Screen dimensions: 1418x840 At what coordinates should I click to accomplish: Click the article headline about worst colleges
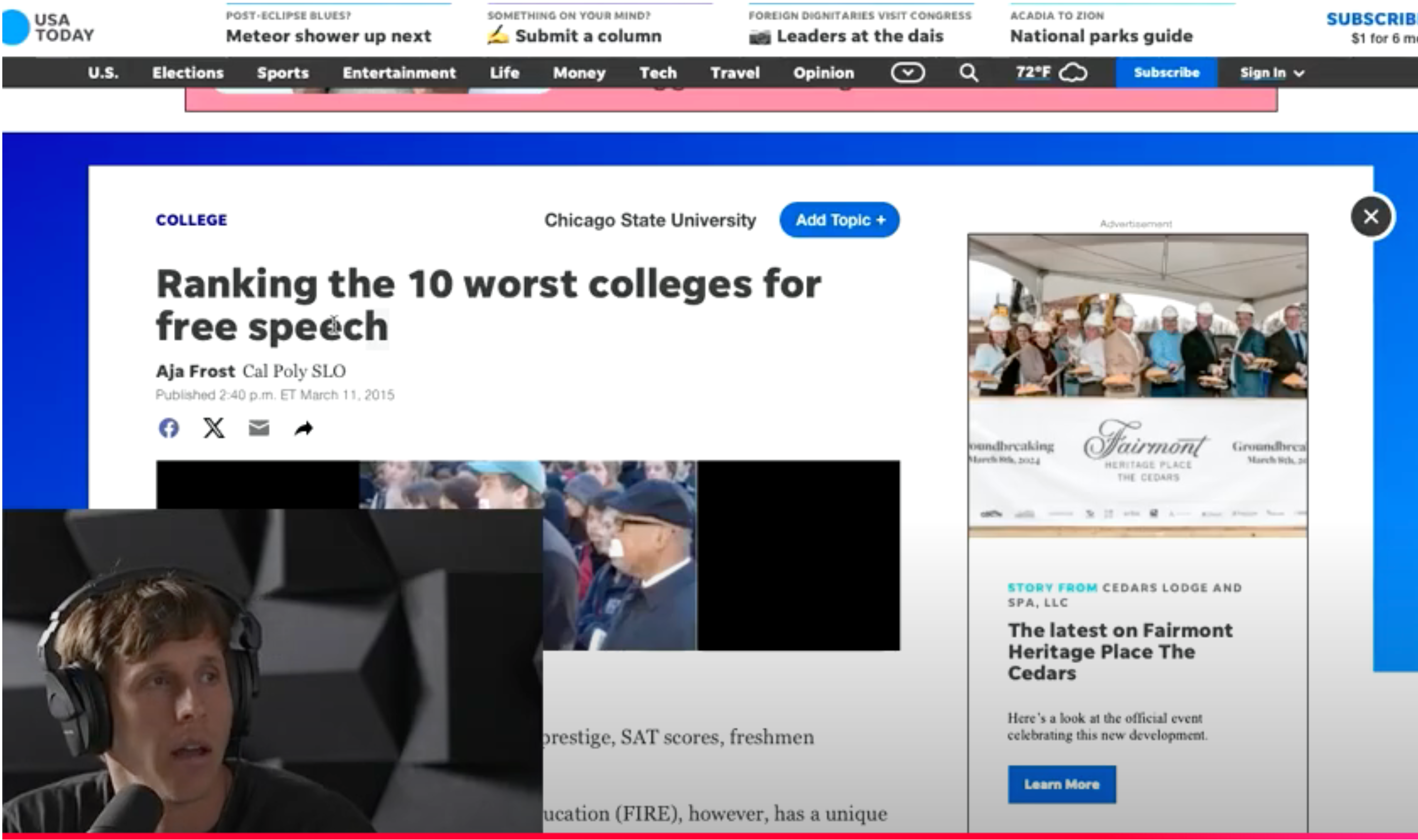click(488, 305)
